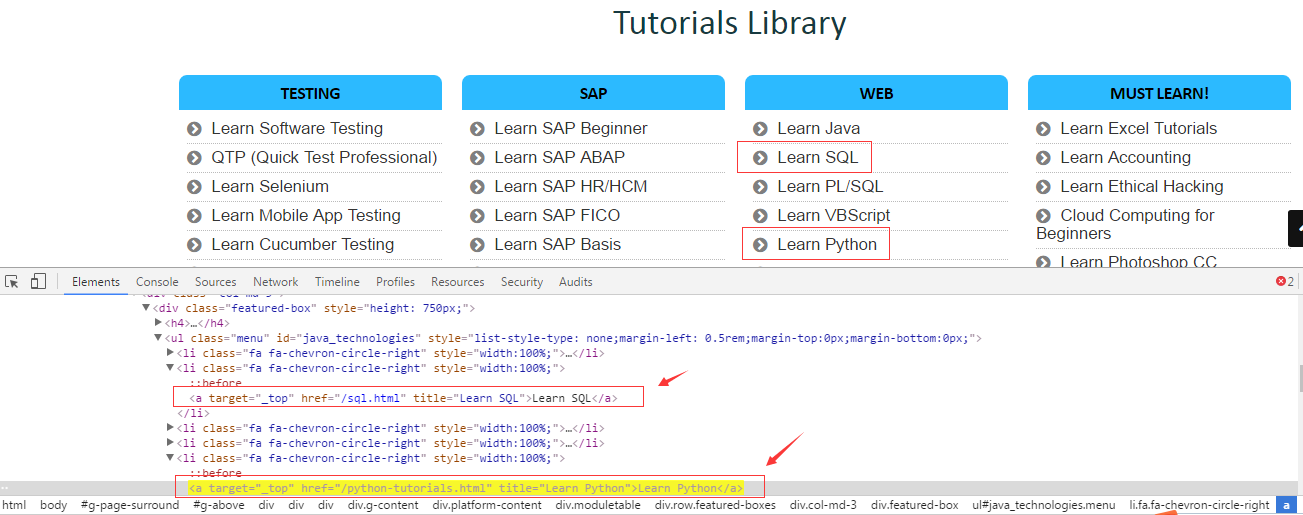
Task: Select the li.fa.fa-chevron-circle-right breadcrumb
Action: coord(1199,505)
